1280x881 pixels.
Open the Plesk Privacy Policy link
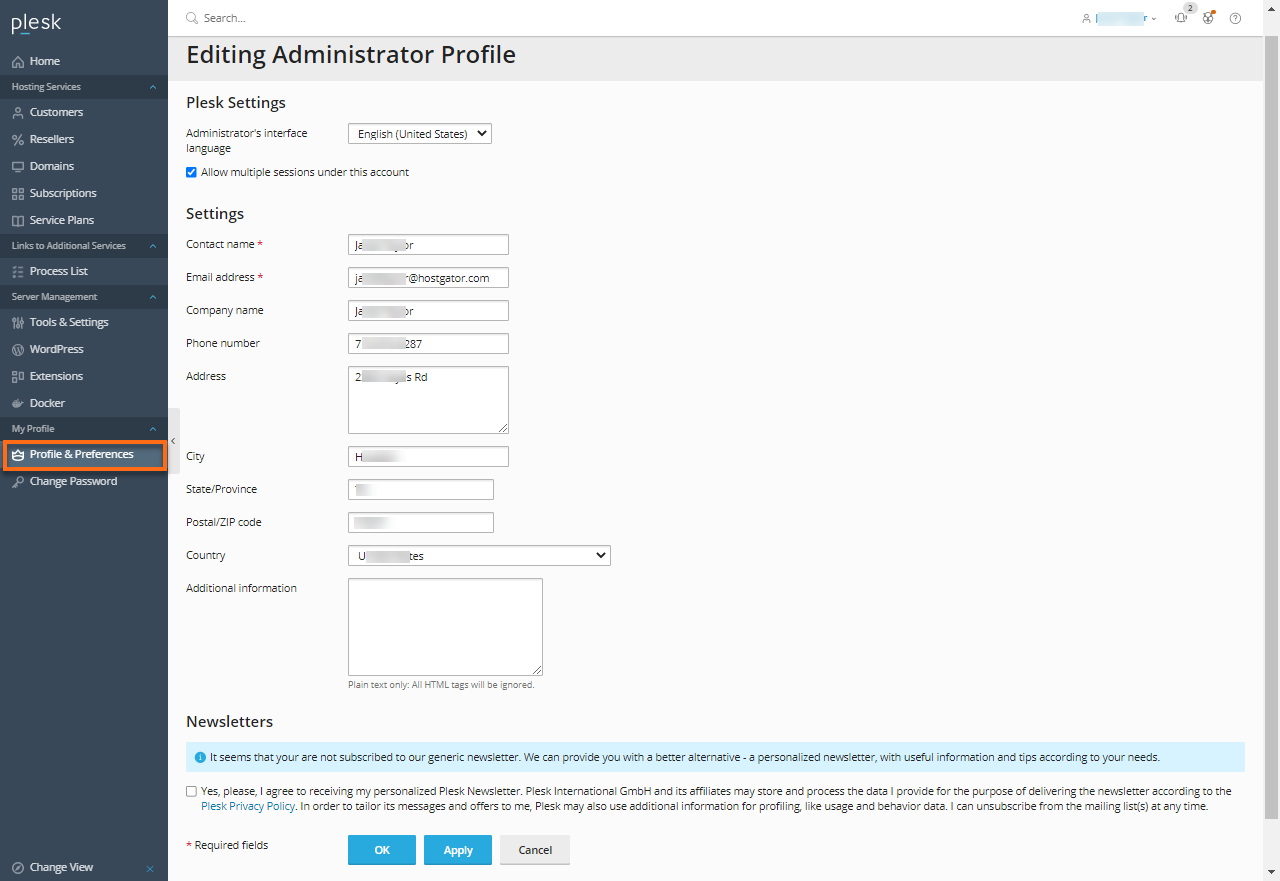(247, 806)
